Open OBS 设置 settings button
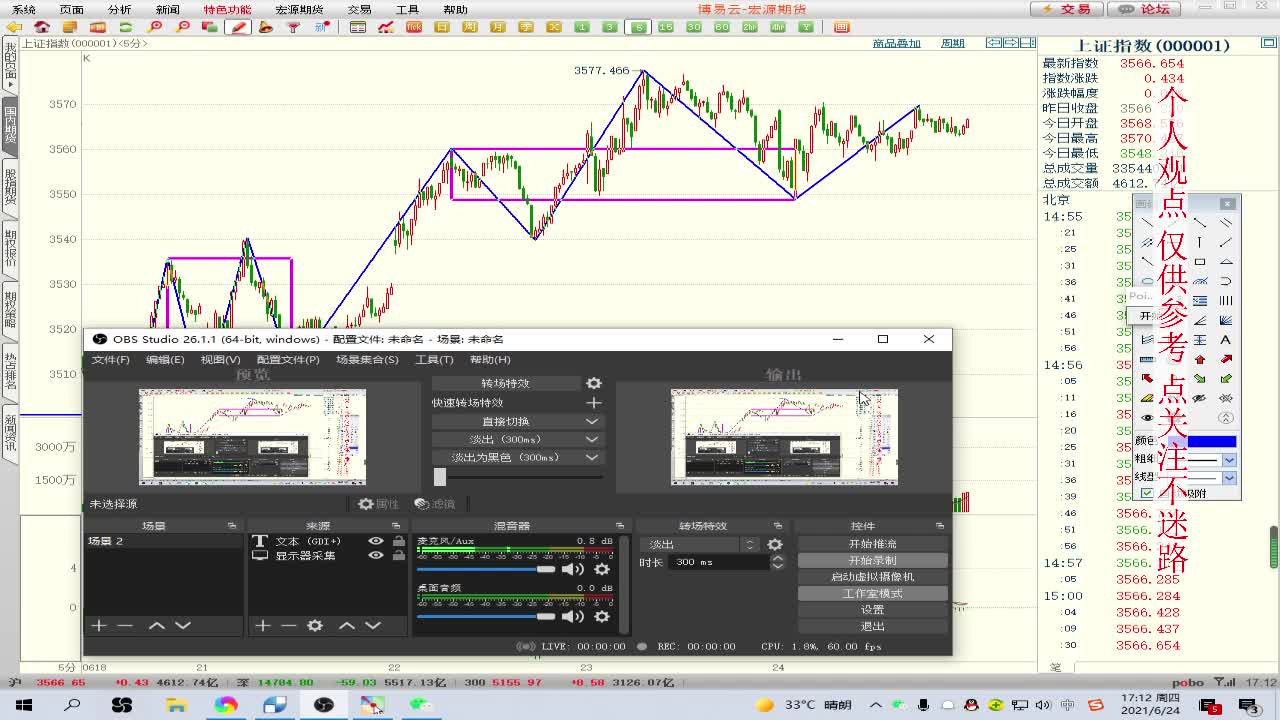Image resolution: width=1280 pixels, height=720 pixels. pyautogui.click(x=873, y=609)
